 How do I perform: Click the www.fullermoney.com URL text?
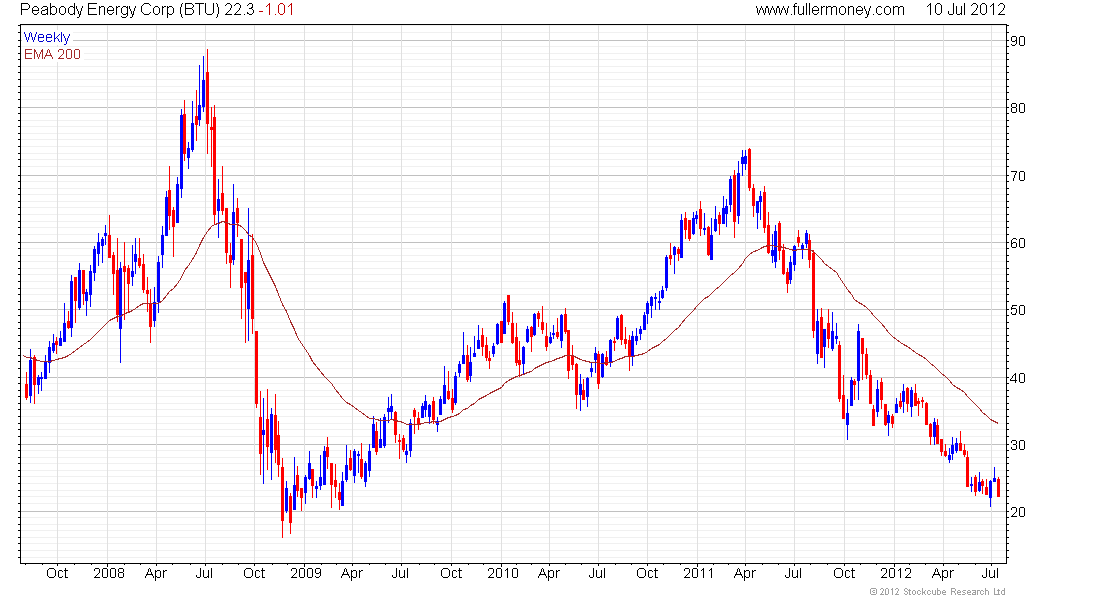pos(830,10)
